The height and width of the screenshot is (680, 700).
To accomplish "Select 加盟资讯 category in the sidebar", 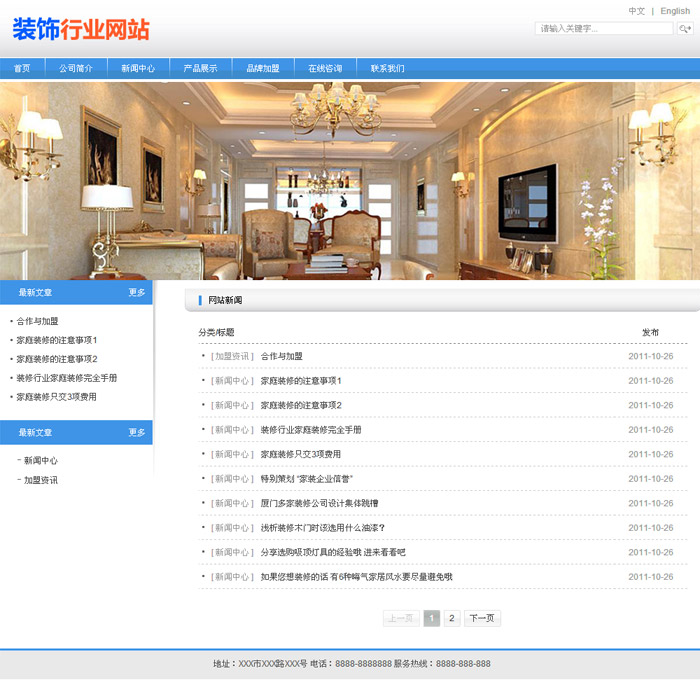I will pyautogui.click(x=41, y=480).
